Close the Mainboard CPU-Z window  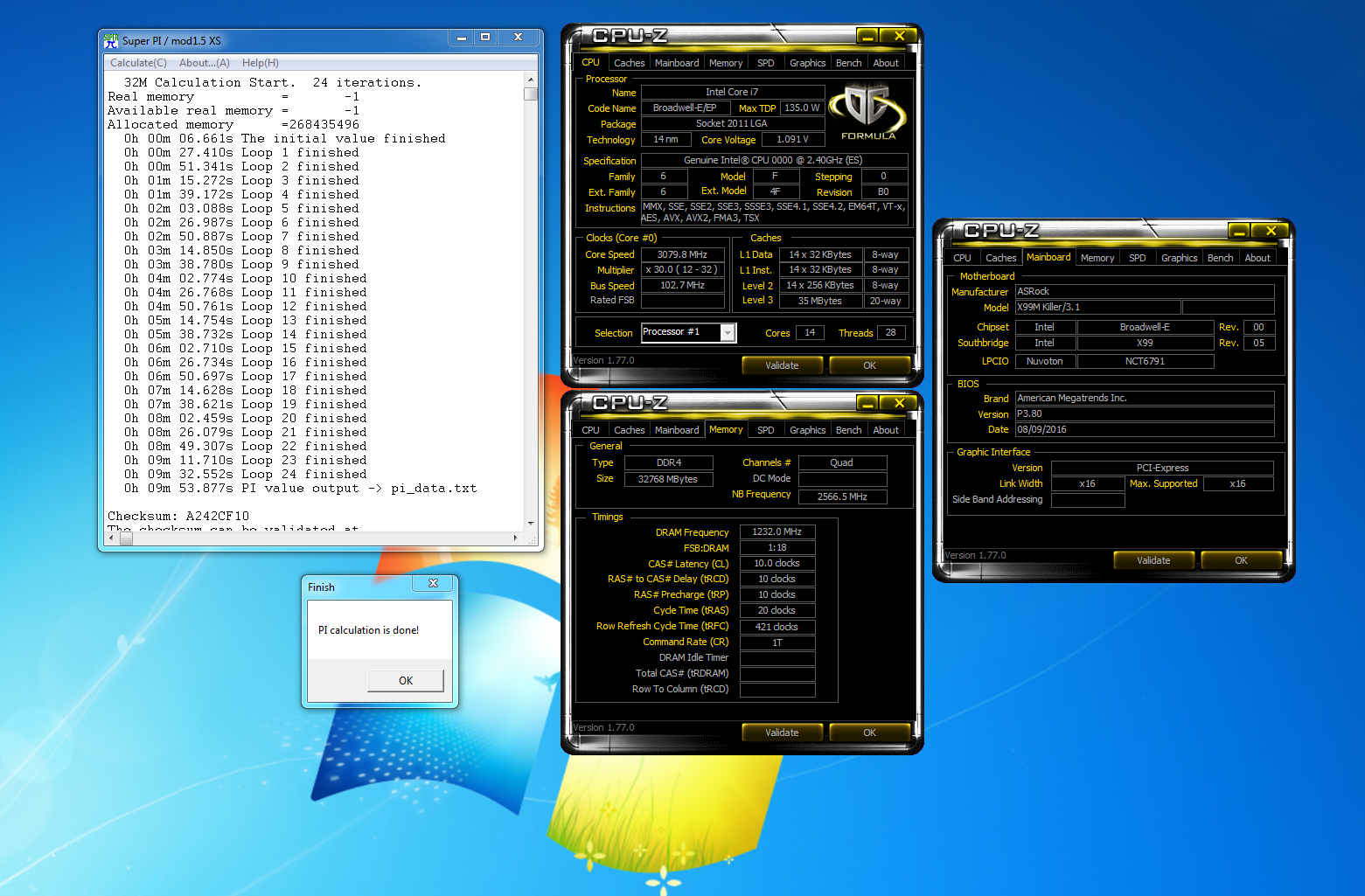click(1271, 231)
